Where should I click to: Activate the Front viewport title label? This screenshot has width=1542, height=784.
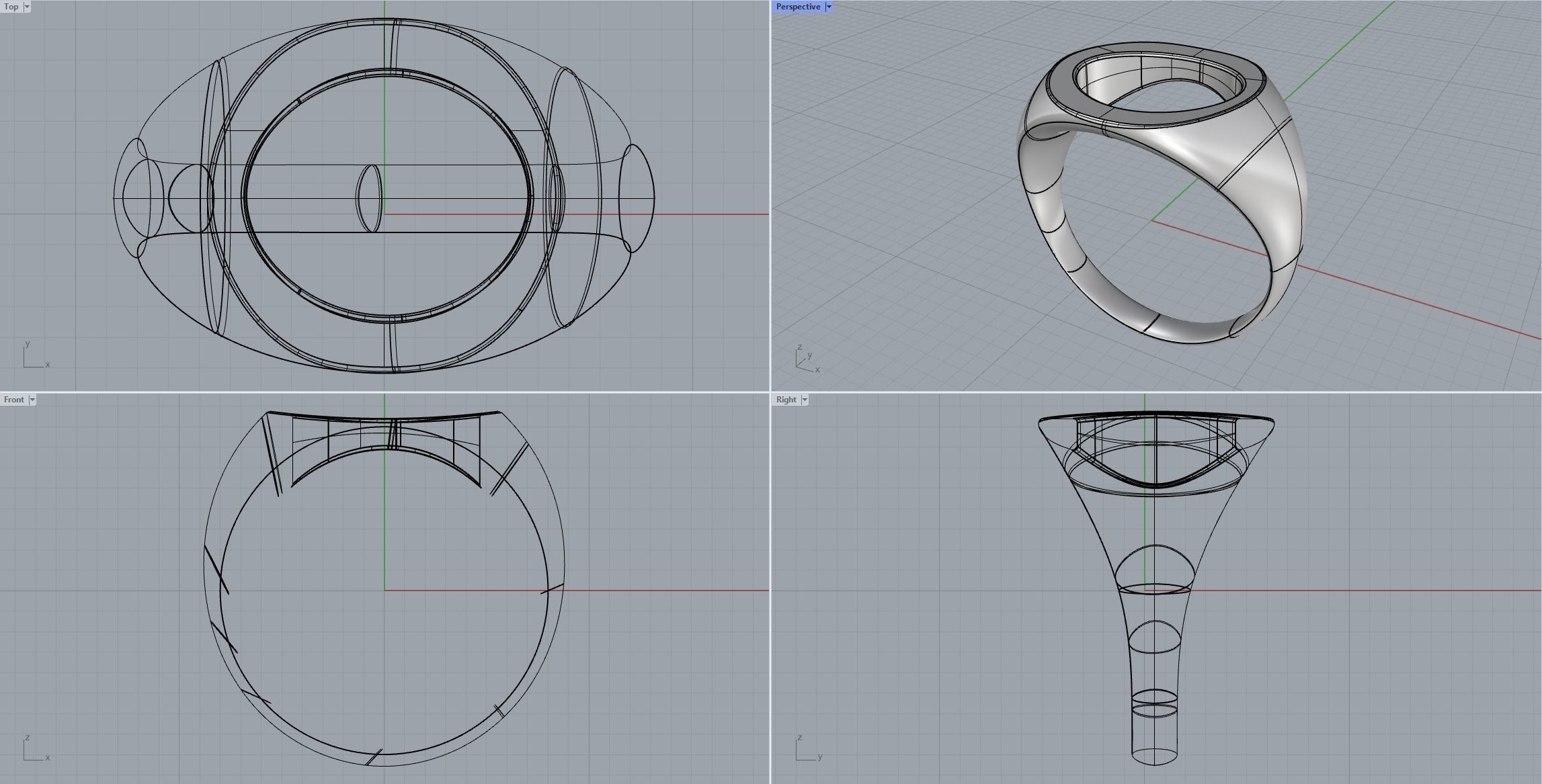[x=14, y=400]
